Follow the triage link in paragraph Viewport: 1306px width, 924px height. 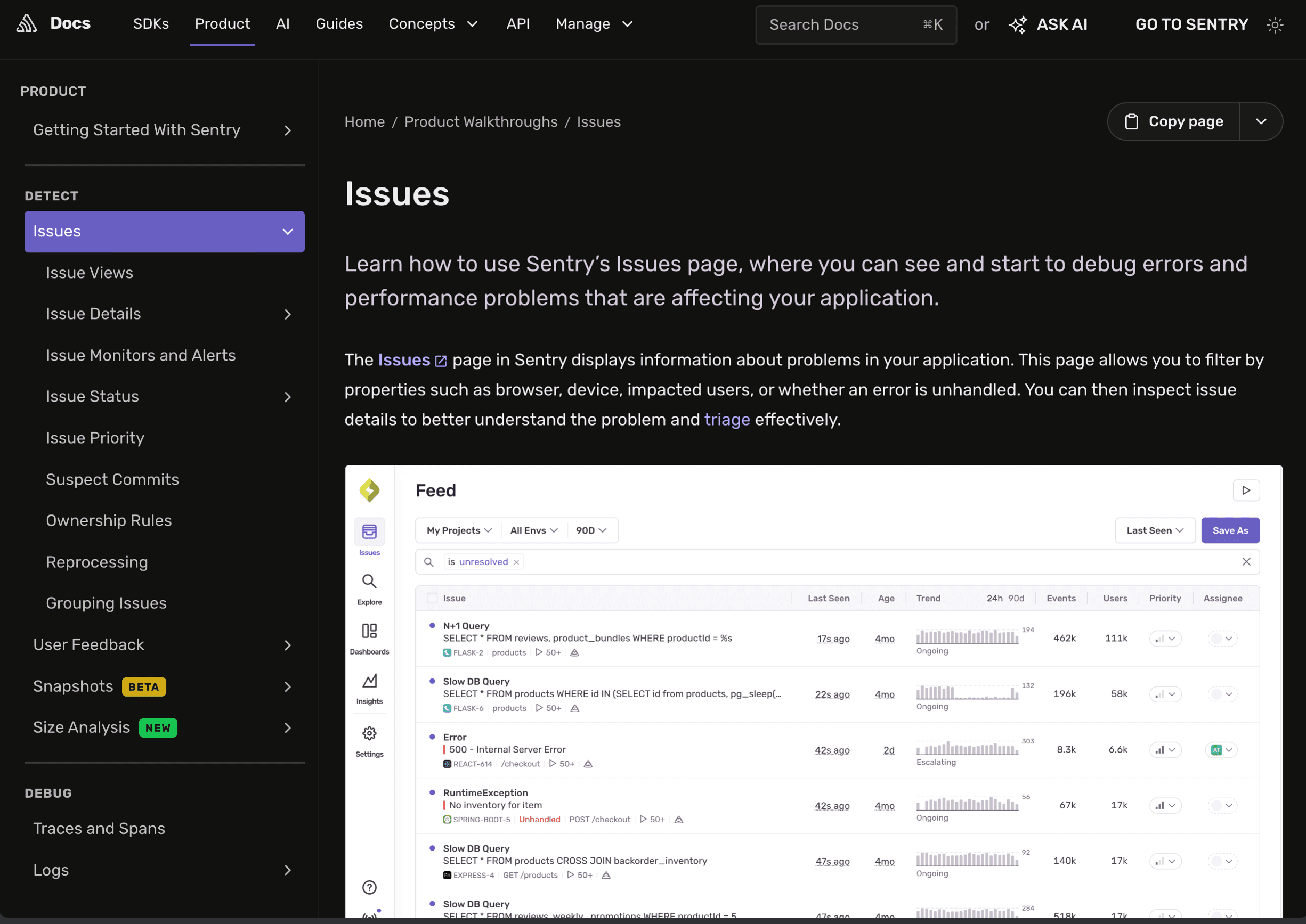point(727,420)
